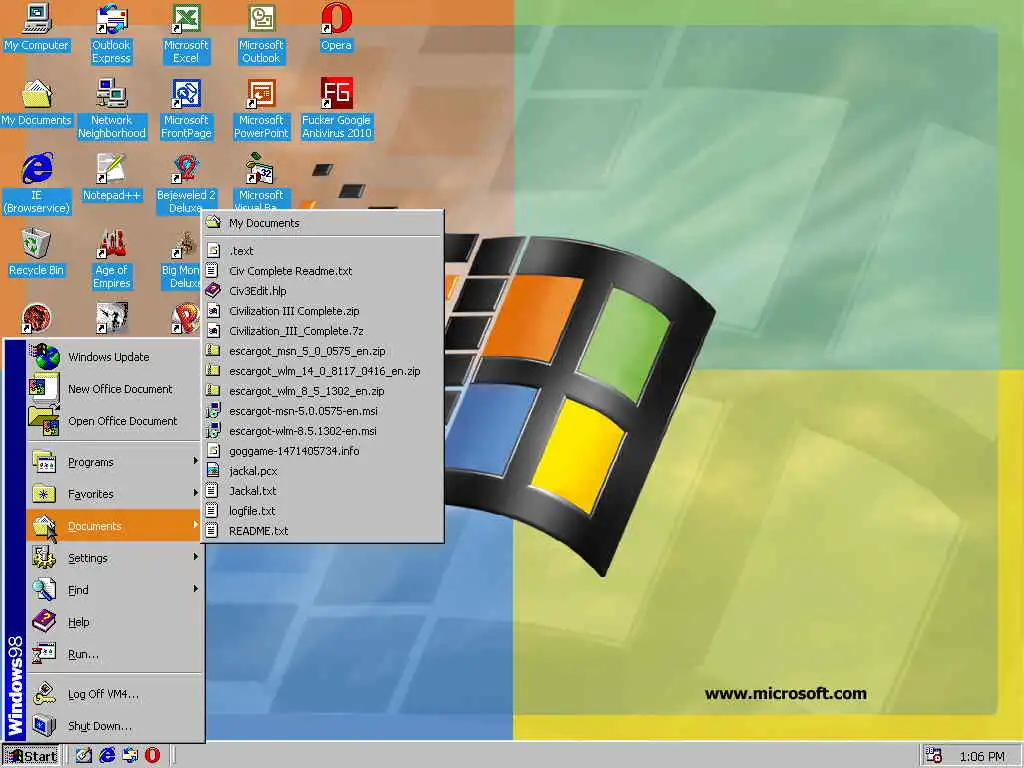Choose Shut Down... in the Start menu
Screen dimensions: 1024x768
(x=114, y=726)
